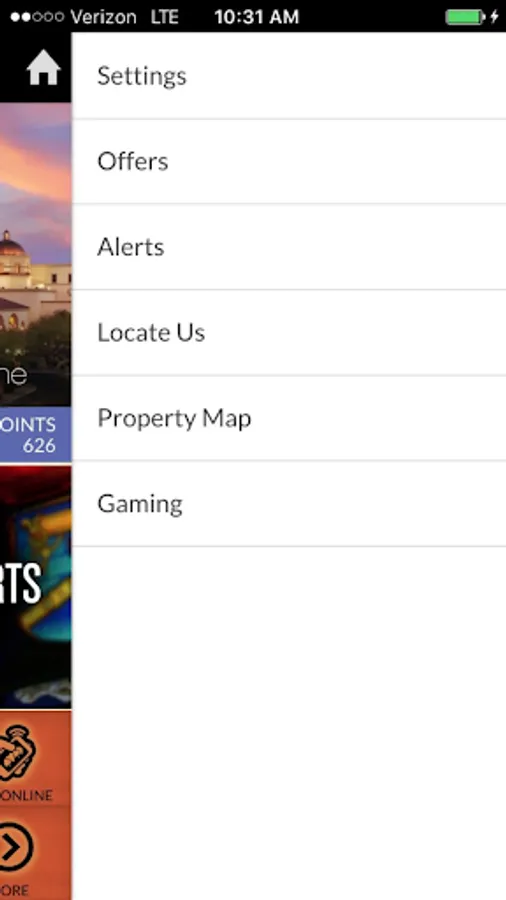Tap the sunset resort photo
This screenshot has height=900, width=506.
click(x=36, y=254)
